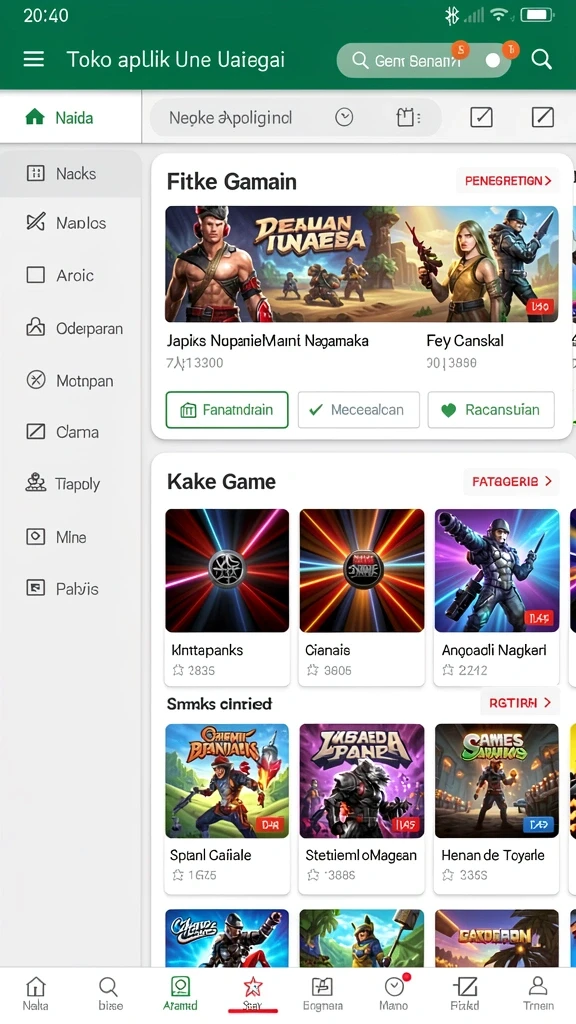The height and width of the screenshot is (1024, 576).
Task: Click the orange S badge on search pill
Action: [x=460, y=50]
